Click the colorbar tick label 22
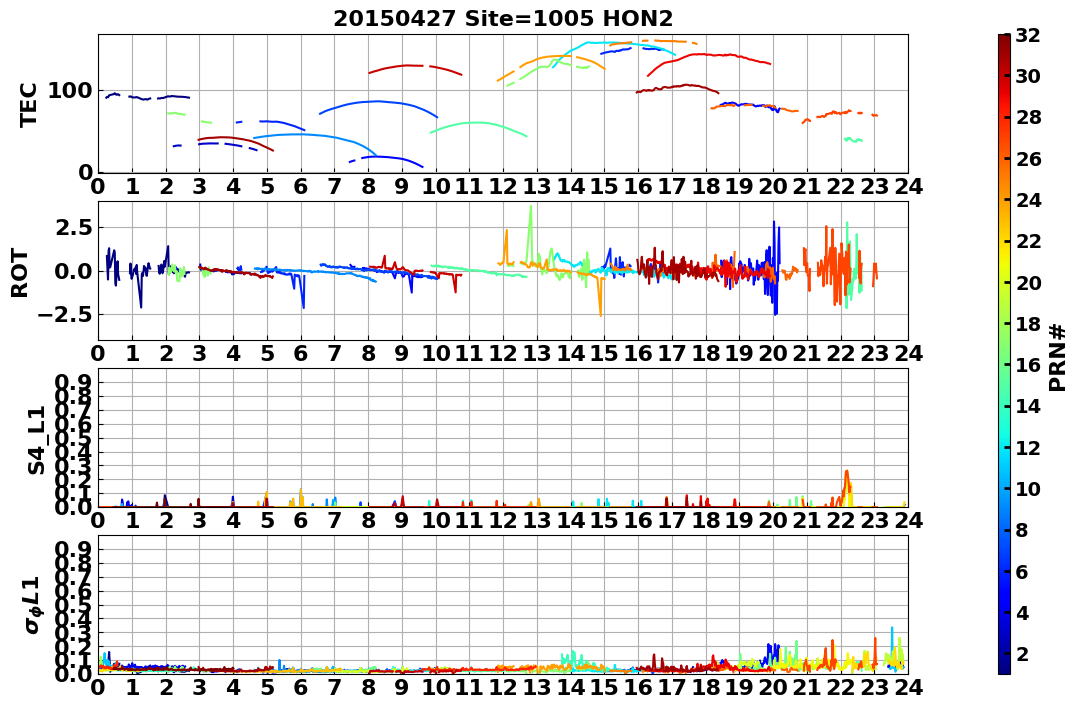This screenshot has width=1077, height=709. pyautogui.click(x=1028, y=241)
